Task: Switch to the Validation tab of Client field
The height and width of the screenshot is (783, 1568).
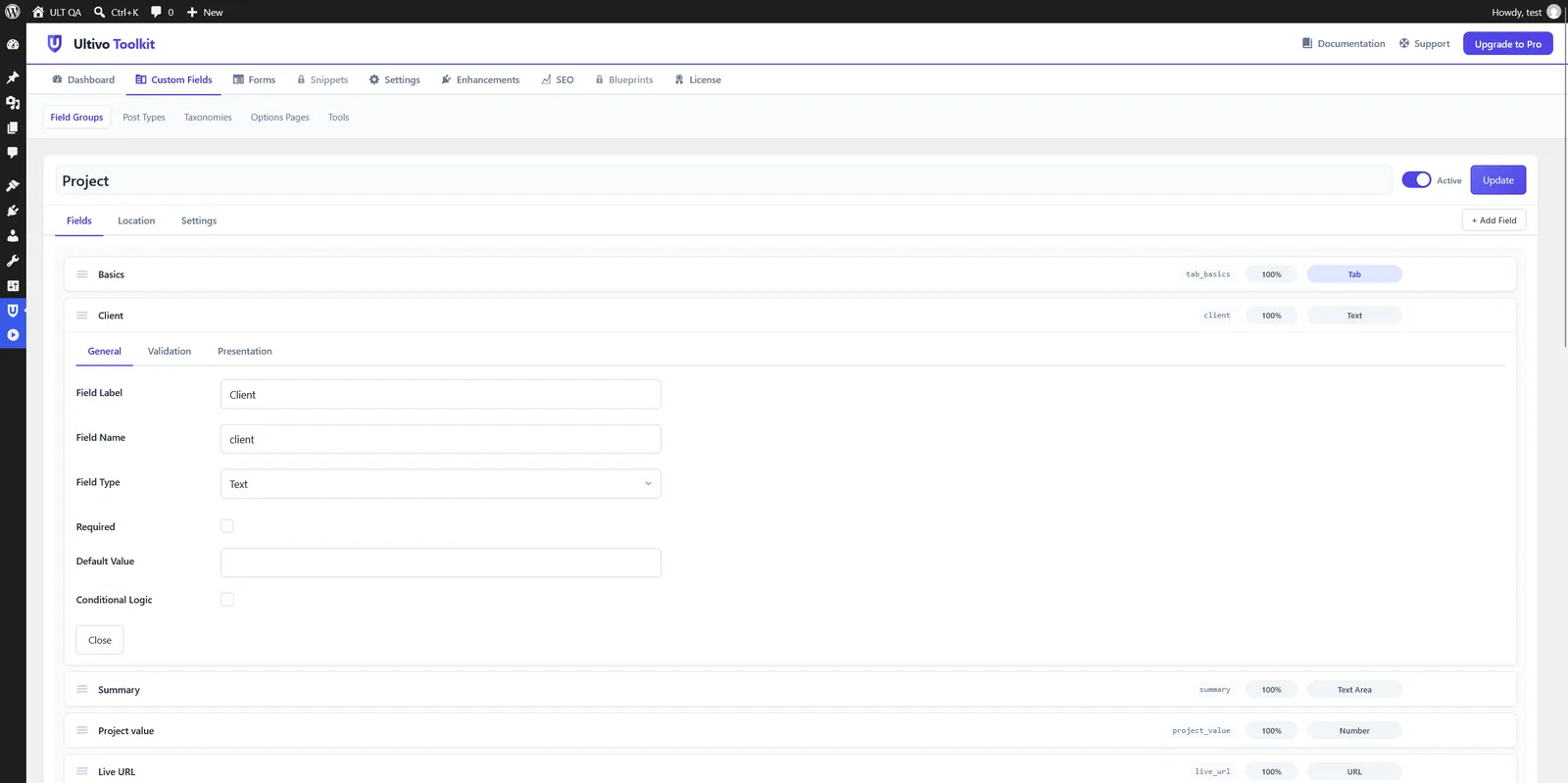Action: click(x=170, y=352)
